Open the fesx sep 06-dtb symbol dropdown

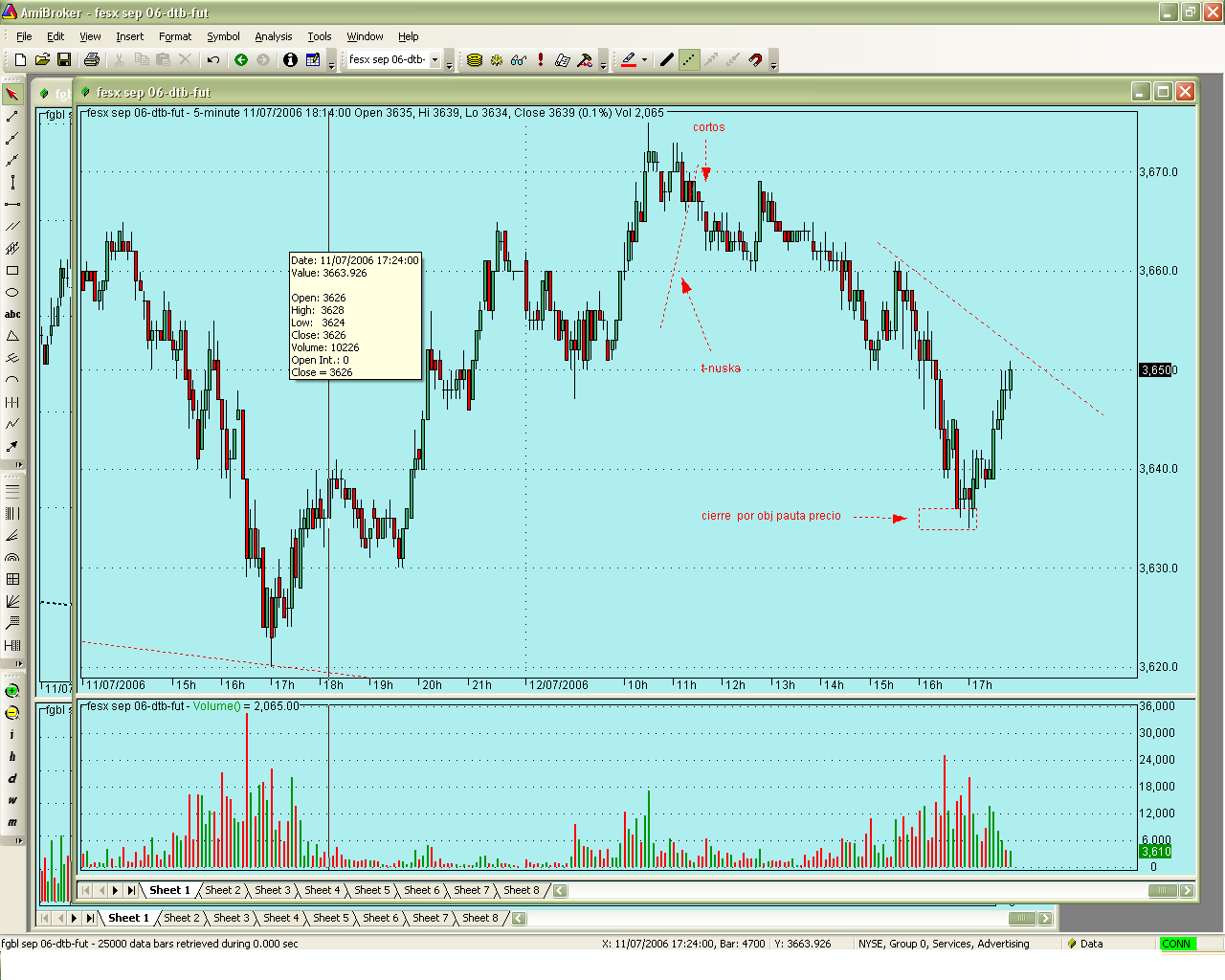(x=434, y=59)
